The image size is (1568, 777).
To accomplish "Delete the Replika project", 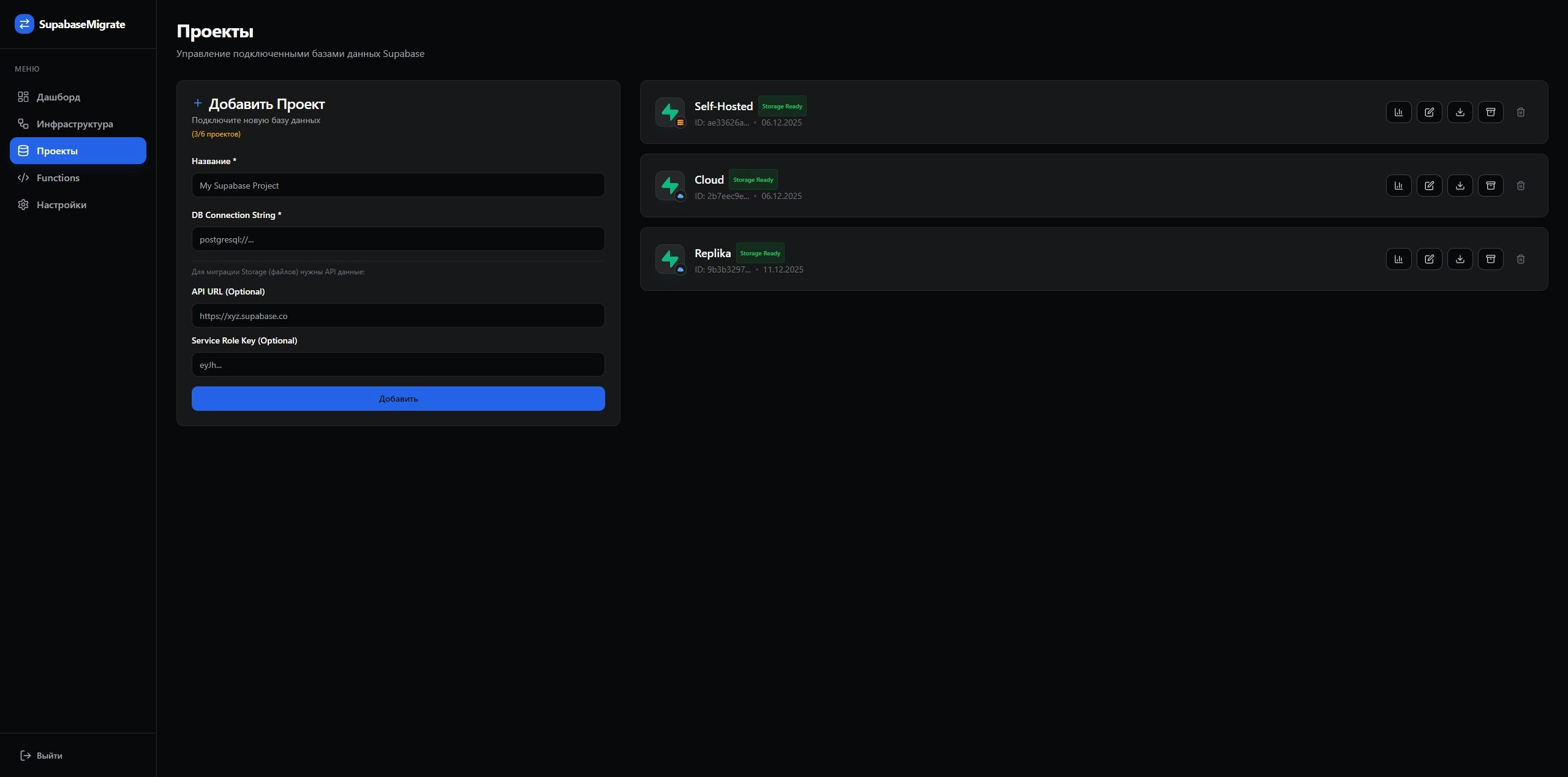I will 1520,259.
